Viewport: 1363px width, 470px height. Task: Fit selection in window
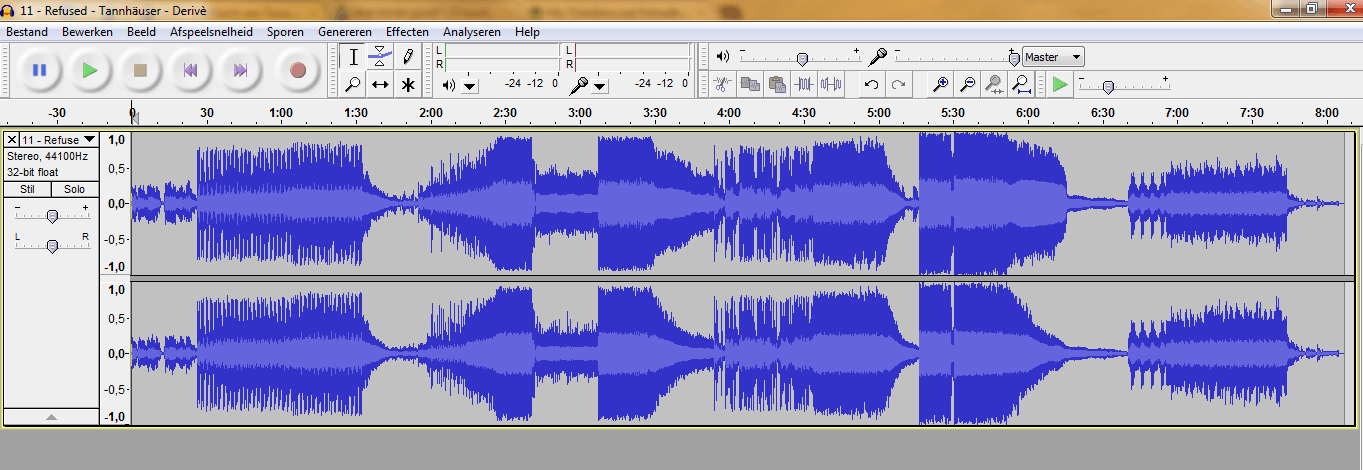[993, 85]
